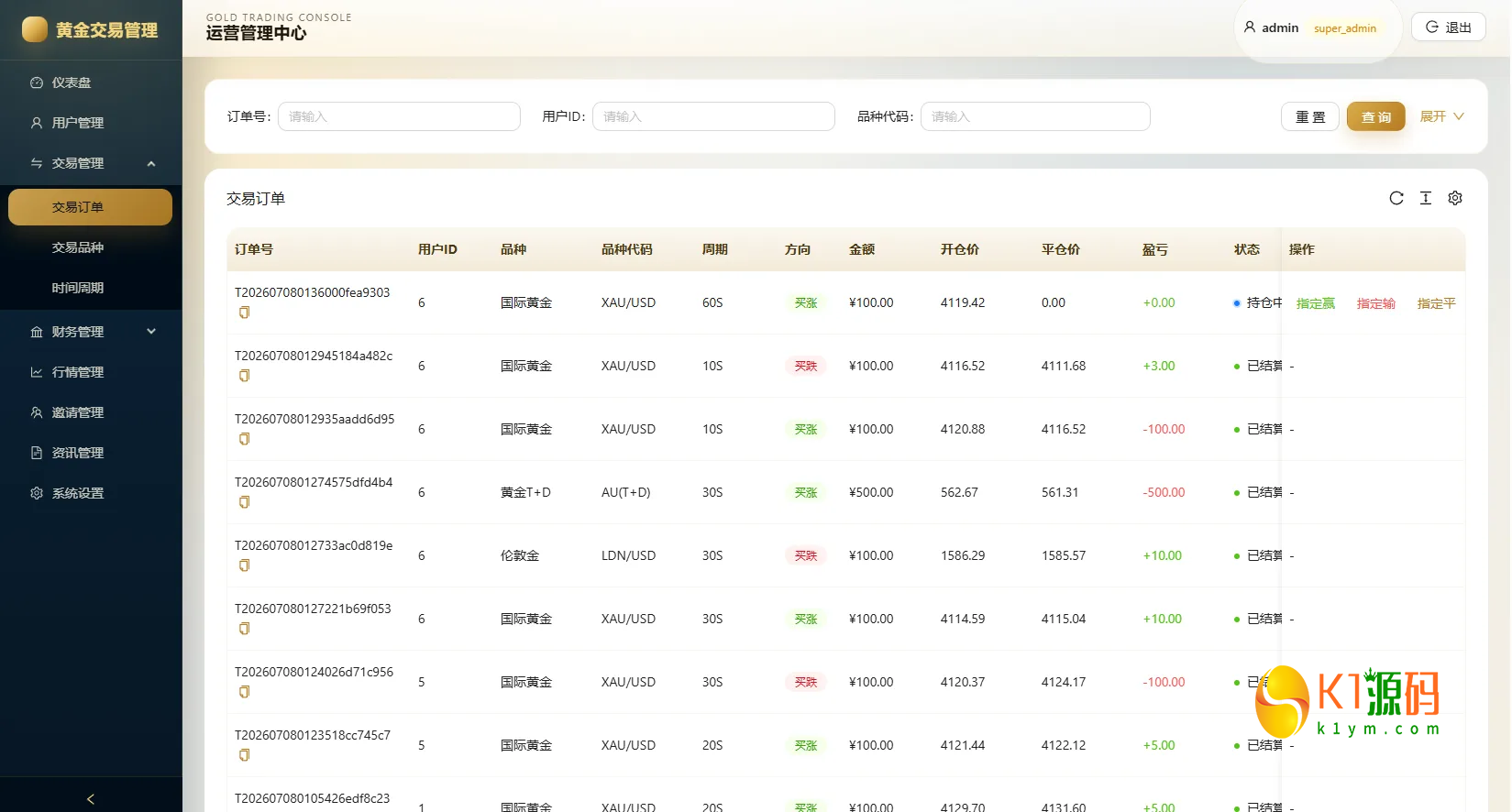Expand more filters with 展开
The image size is (1512, 812).
point(1442,116)
